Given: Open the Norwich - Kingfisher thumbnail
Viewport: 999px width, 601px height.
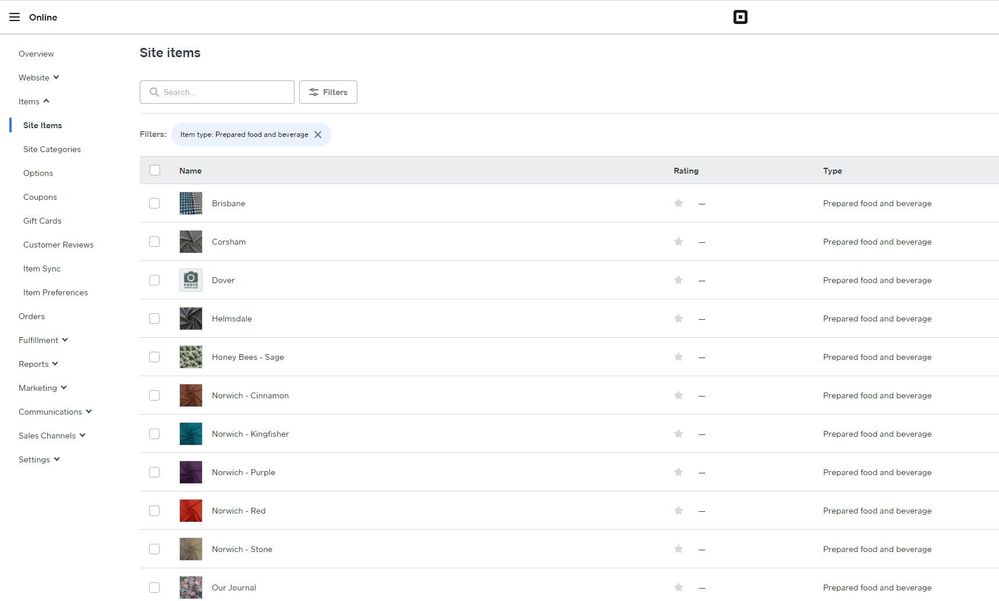Looking at the screenshot, I should [190, 434].
